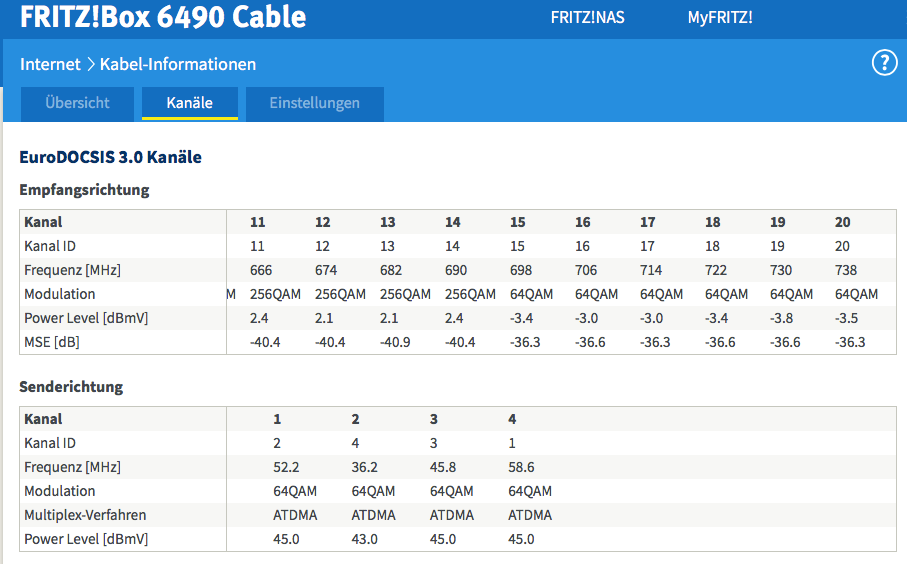Viewport: 907px width, 564px height.
Task: Click 64QAM modulation for downstream channel 20
Action: coord(856,294)
